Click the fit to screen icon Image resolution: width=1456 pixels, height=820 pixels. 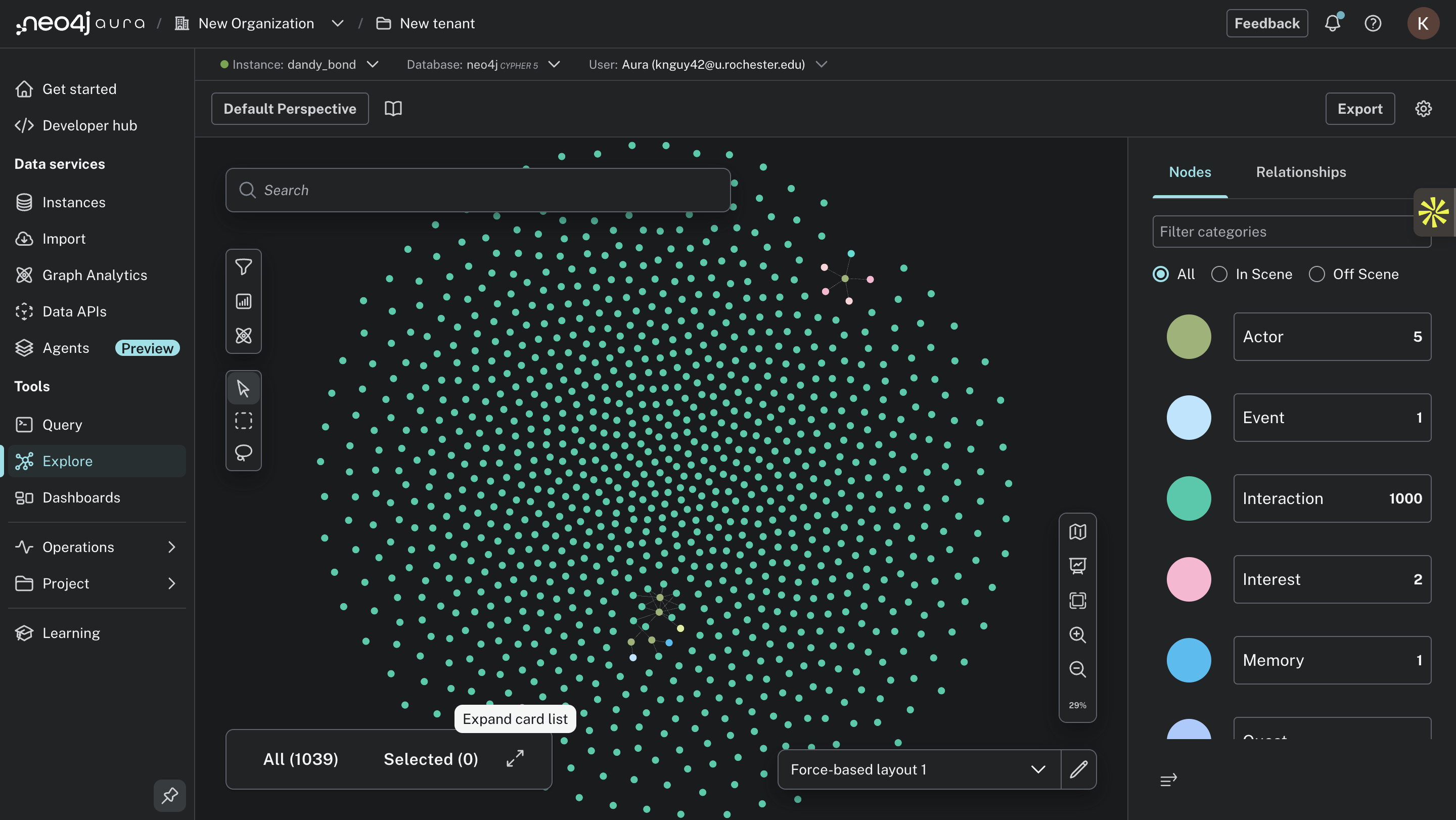tap(1077, 600)
